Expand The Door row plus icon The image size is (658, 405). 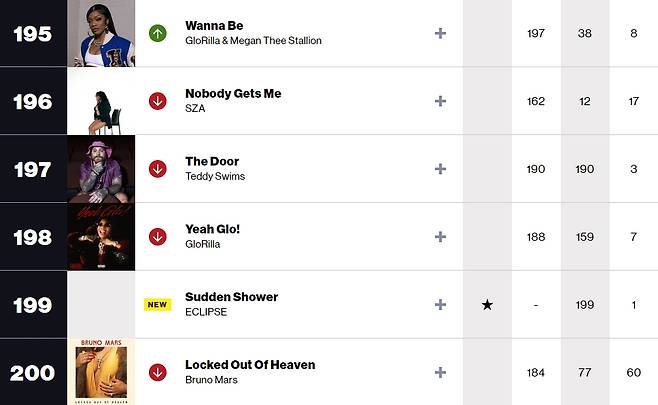click(440, 169)
